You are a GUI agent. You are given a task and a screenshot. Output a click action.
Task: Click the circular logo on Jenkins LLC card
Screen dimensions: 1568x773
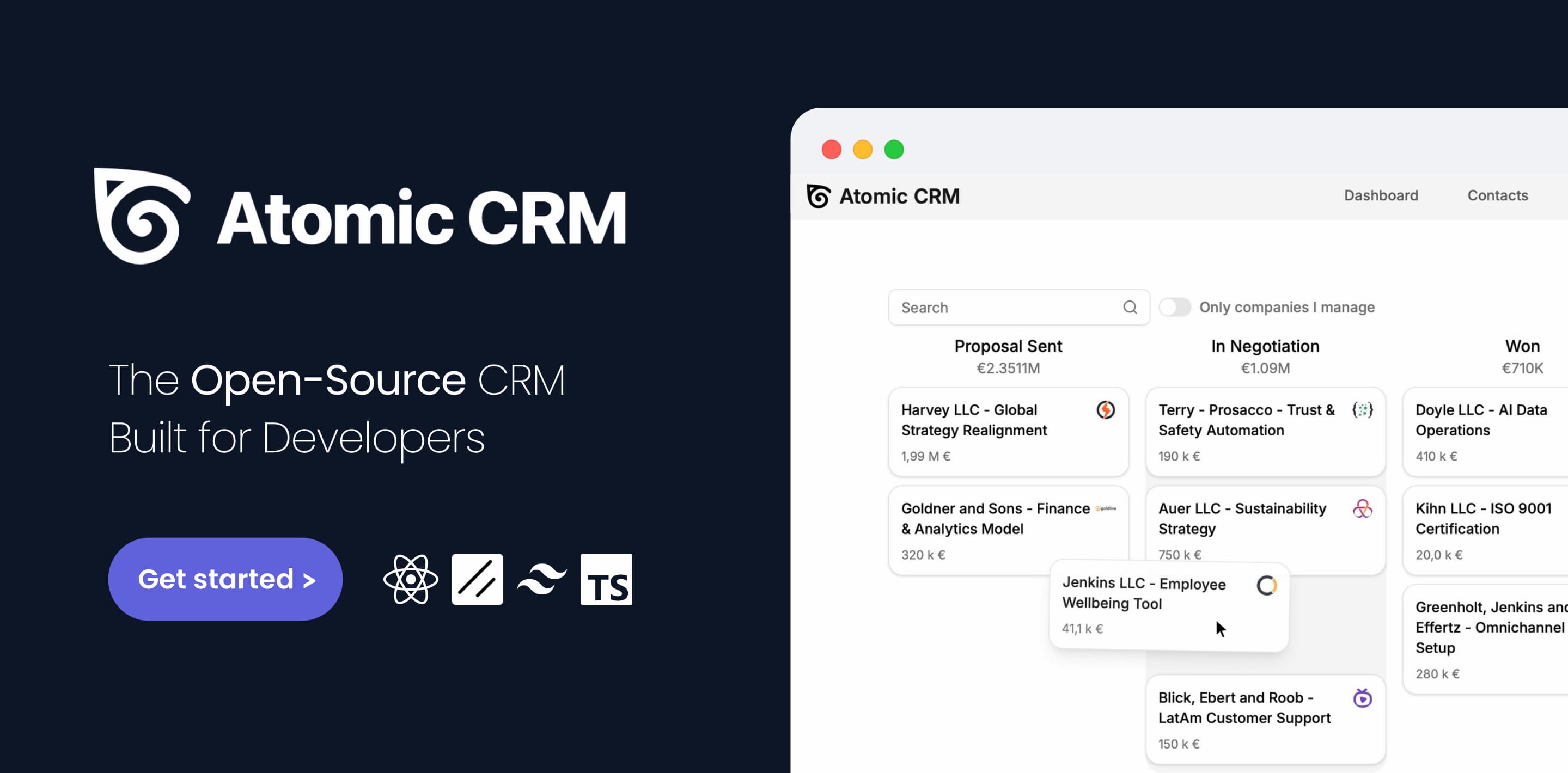[1268, 585]
